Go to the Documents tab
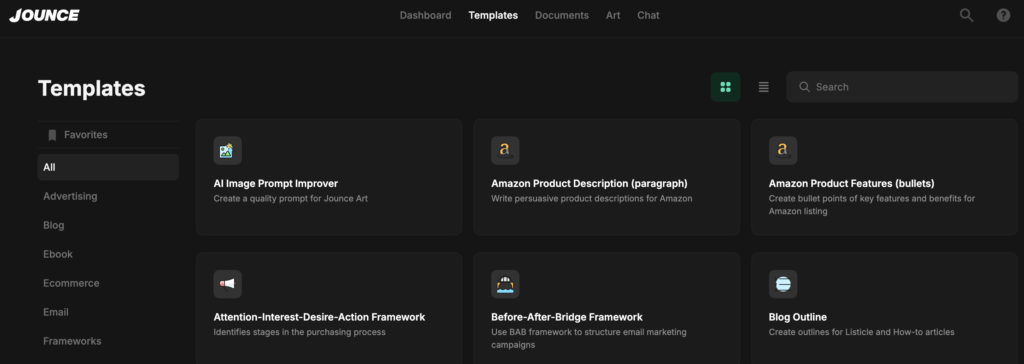Screen dimensions: 1024x364 (562, 15)
